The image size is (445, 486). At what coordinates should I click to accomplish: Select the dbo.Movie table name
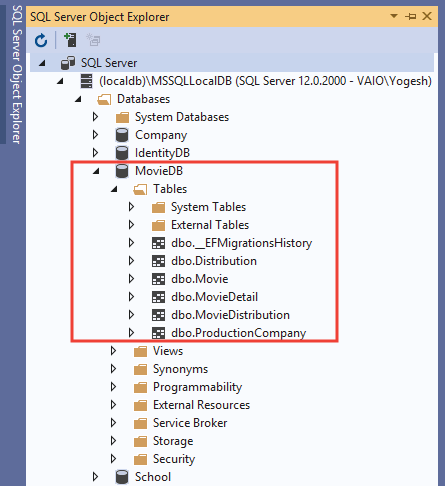200,279
